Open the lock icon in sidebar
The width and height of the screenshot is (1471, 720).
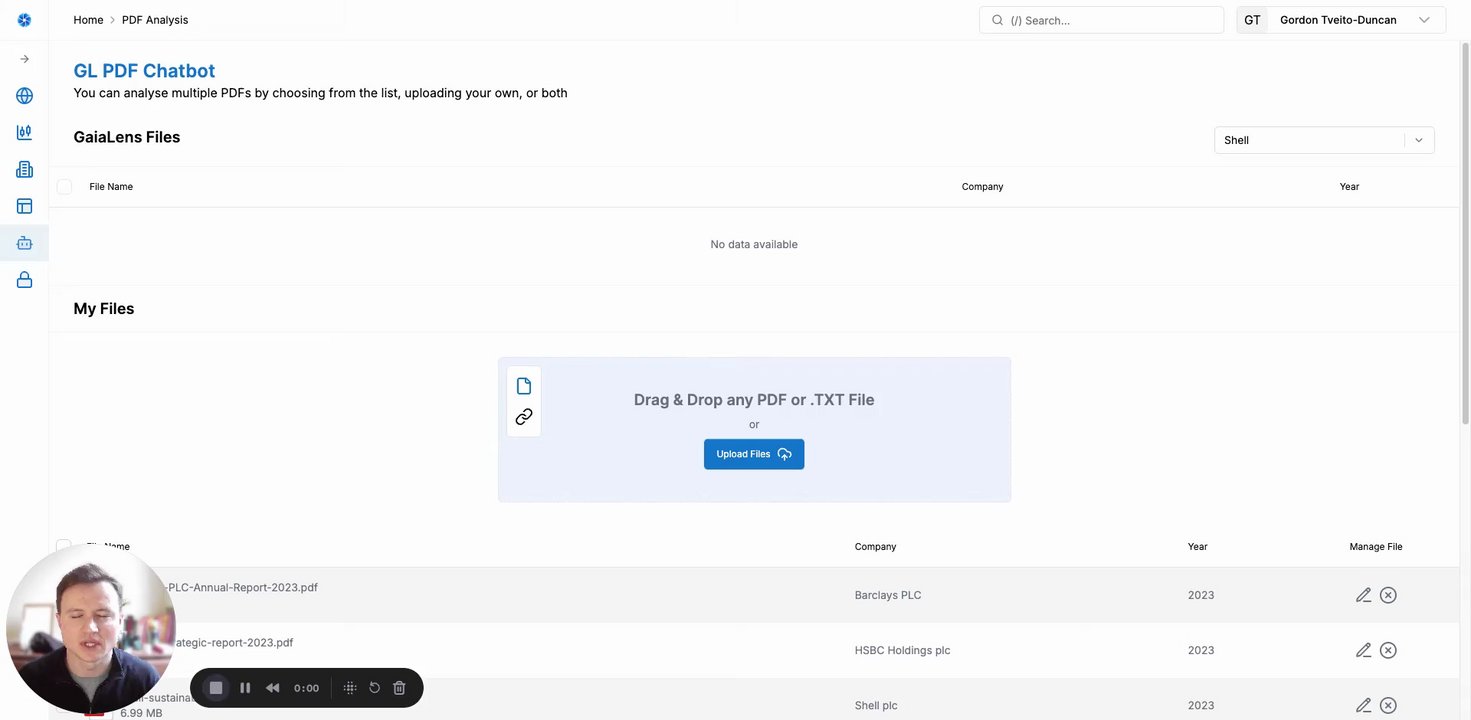24,280
